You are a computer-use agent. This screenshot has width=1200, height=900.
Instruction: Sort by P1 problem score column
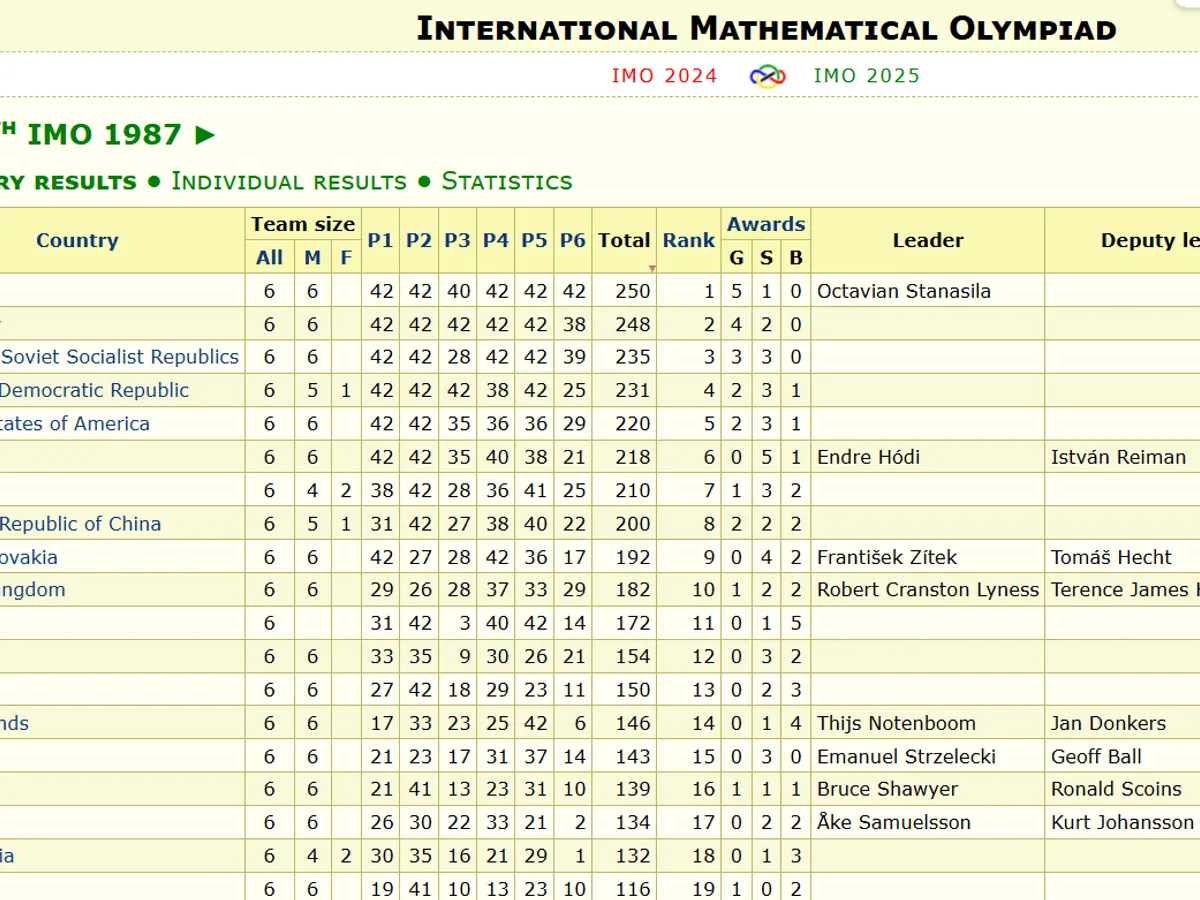[380, 240]
